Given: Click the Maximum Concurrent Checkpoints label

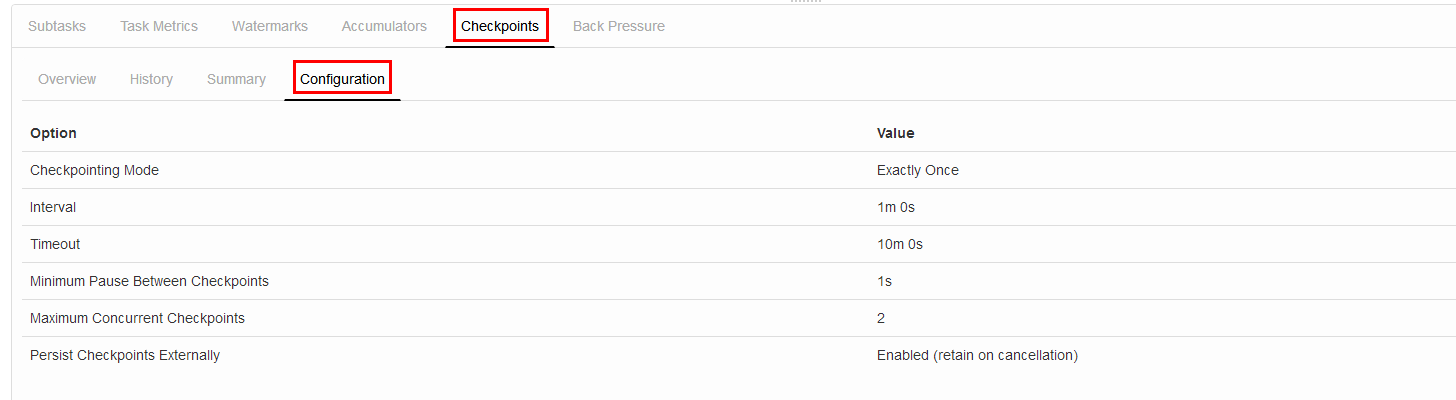Looking at the screenshot, I should 137,318.
